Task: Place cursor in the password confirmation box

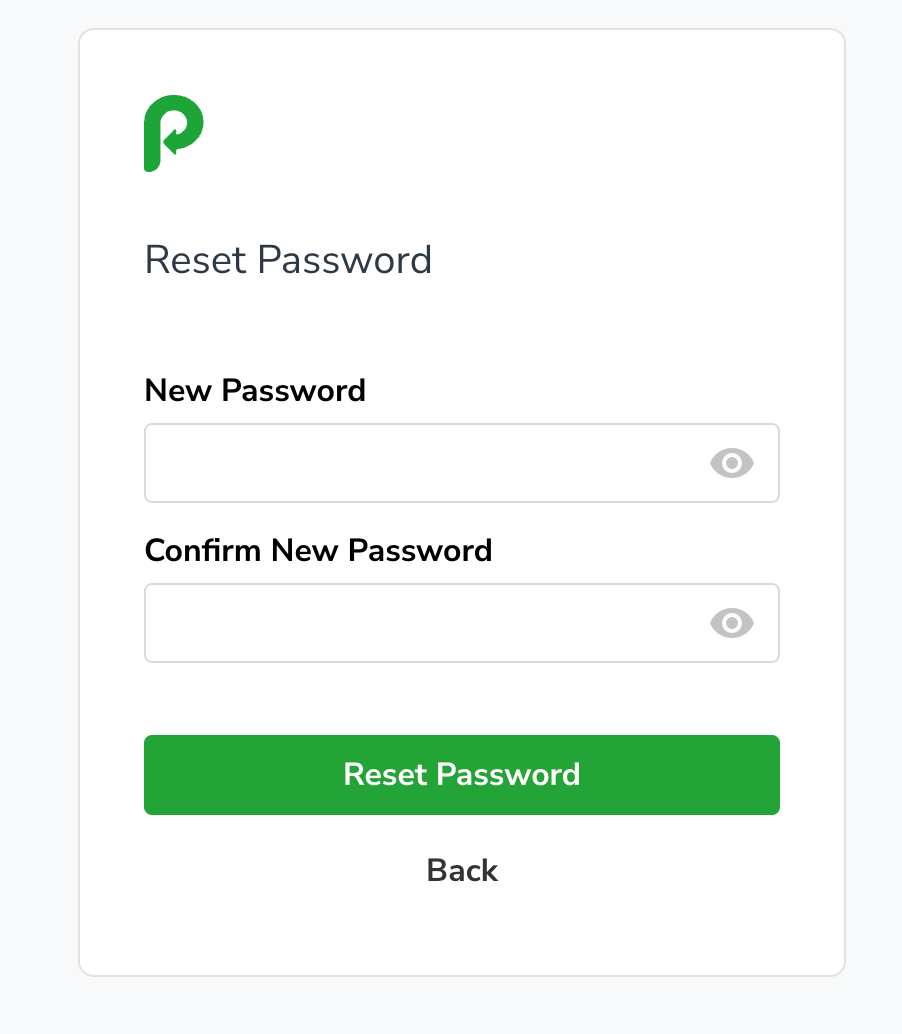Action: point(462,623)
